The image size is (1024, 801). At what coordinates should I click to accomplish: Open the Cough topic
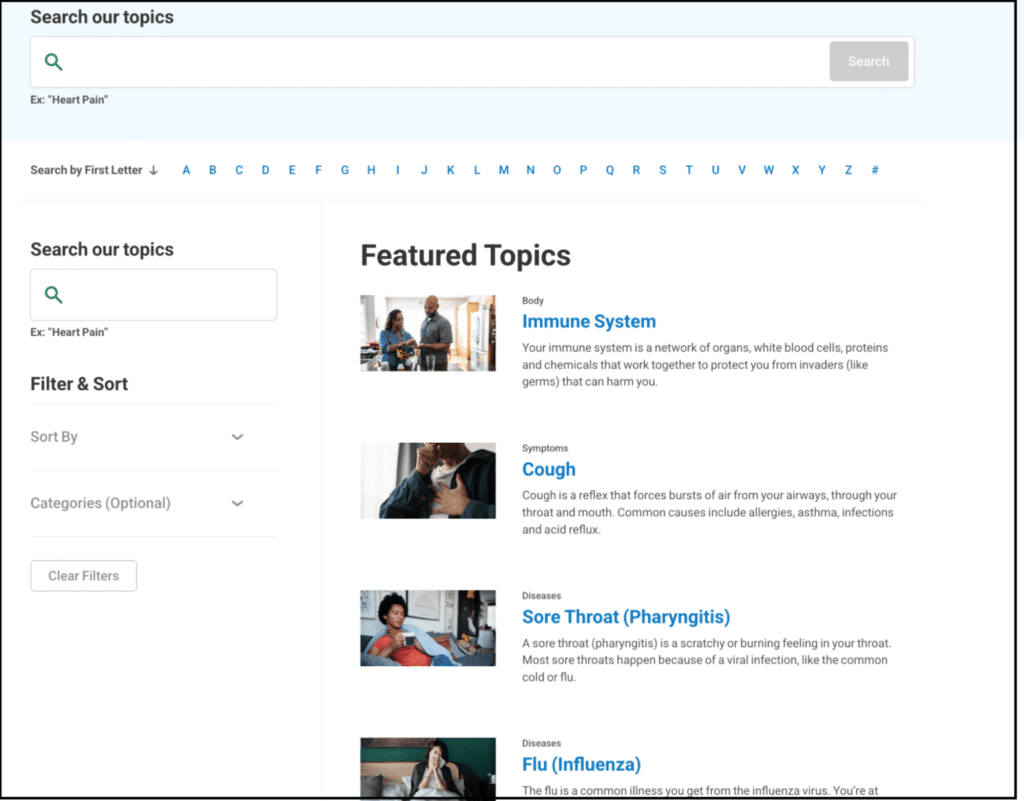click(x=548, y=469)
